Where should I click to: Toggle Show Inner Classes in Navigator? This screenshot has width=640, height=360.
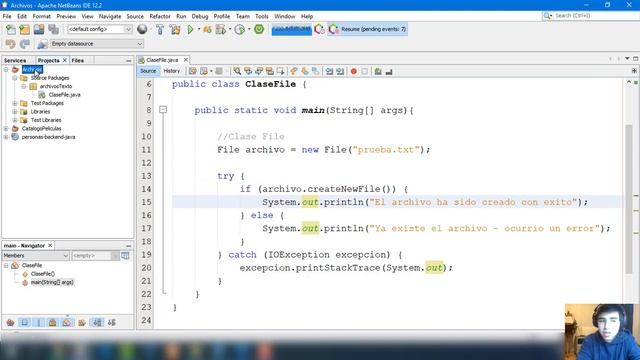(67, 322)
